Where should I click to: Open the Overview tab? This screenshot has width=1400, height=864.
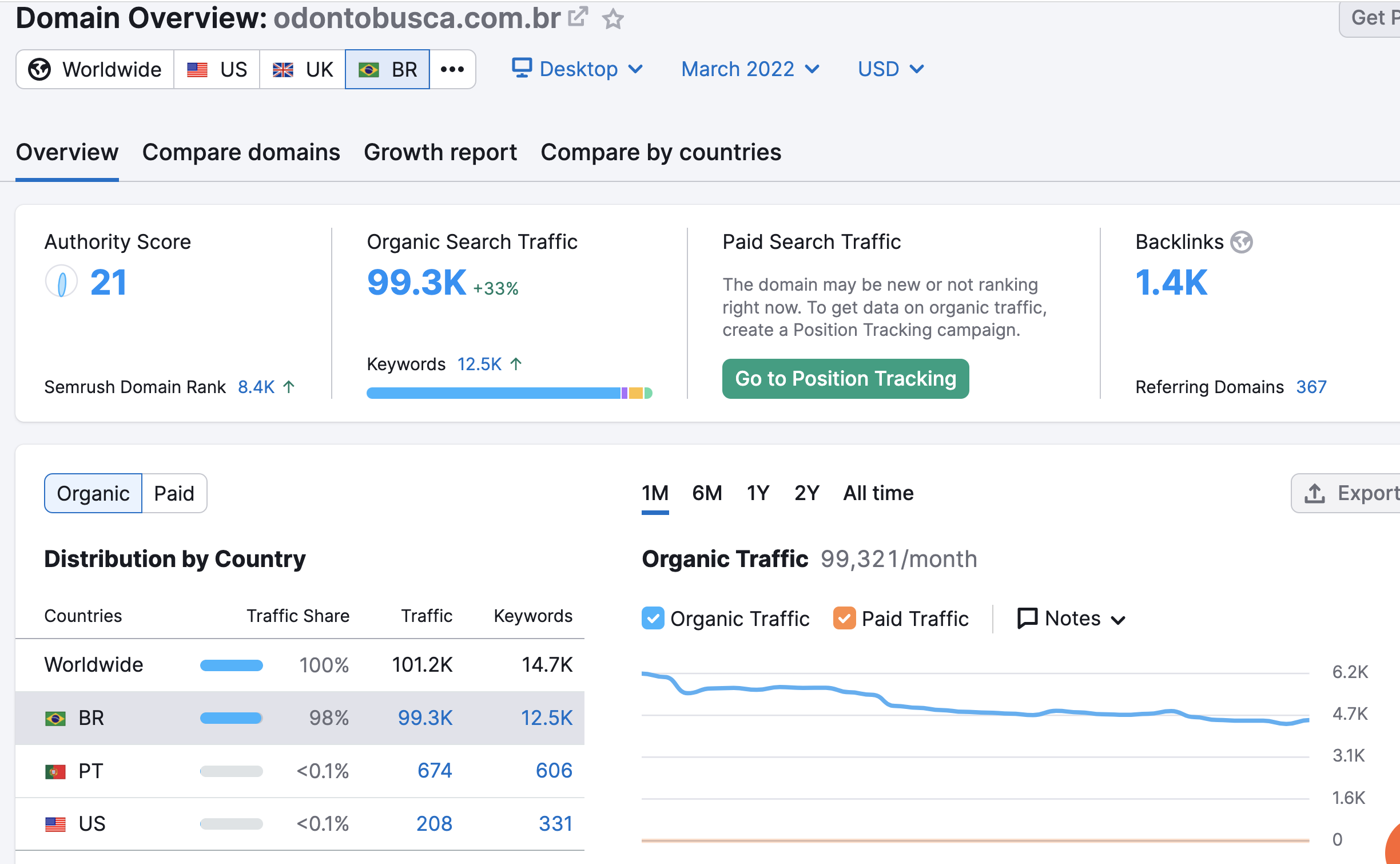pos(67,152)
